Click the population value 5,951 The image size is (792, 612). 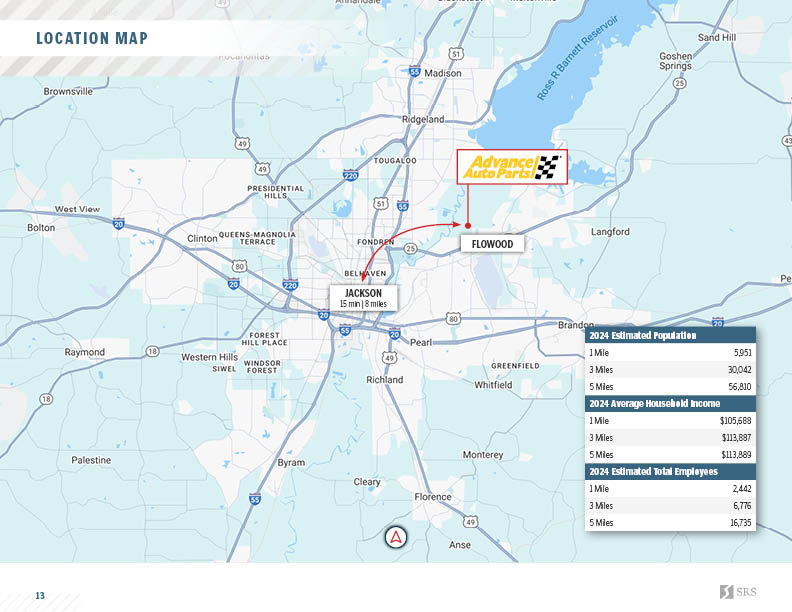tap(743, 353)
